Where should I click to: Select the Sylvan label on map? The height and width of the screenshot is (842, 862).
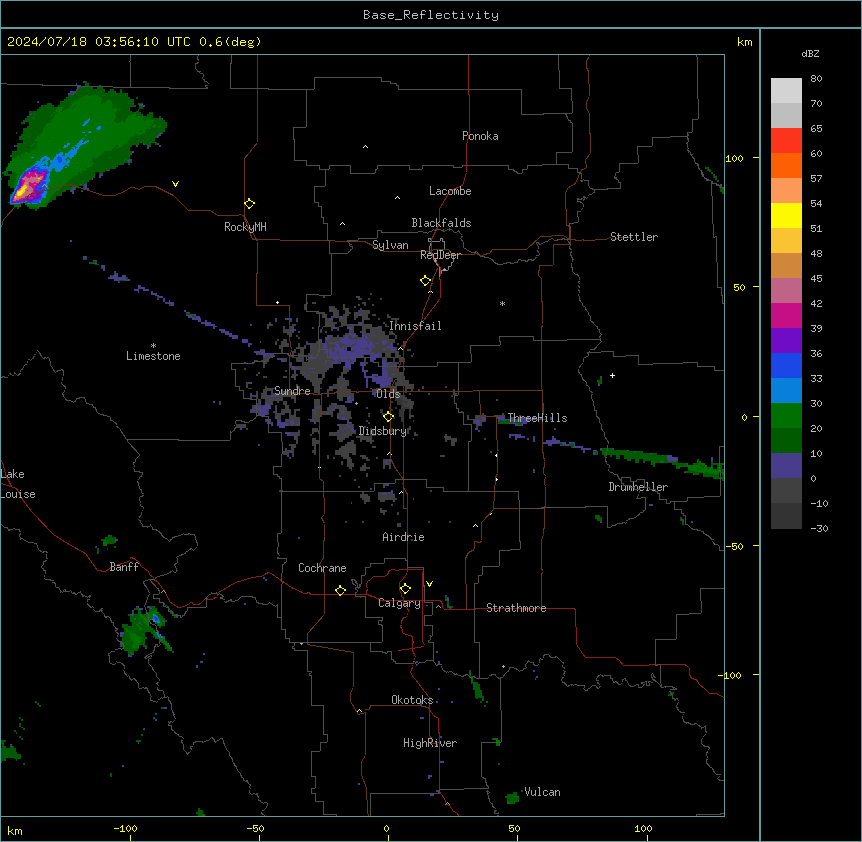click(390, 245)
